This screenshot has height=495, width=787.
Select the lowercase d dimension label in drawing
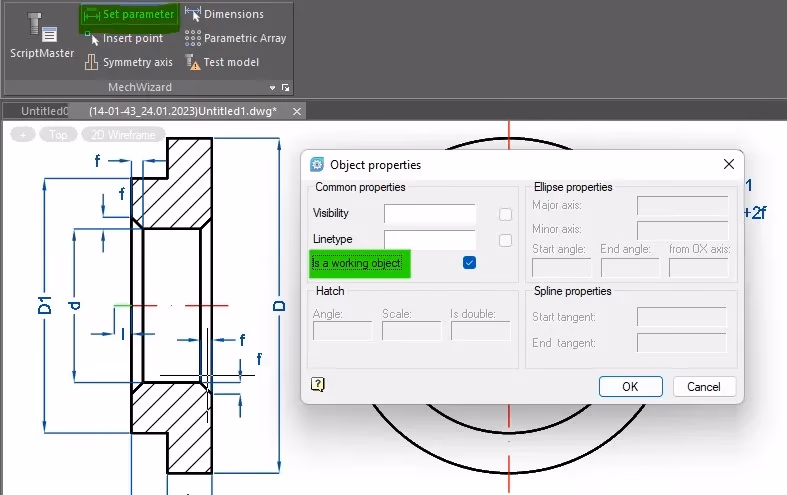pos(74,305)
